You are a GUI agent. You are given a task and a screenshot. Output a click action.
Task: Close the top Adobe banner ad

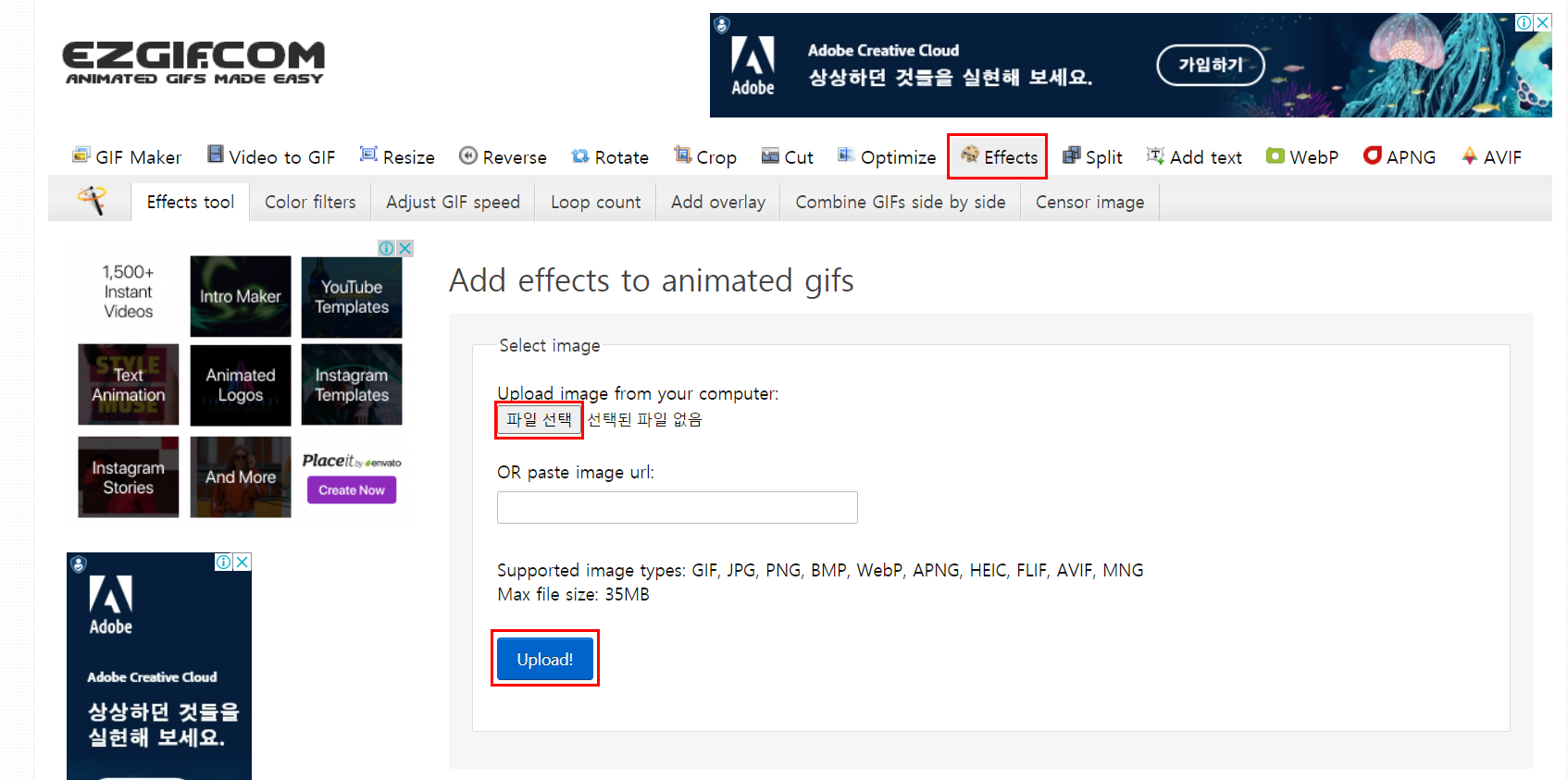pyautogui.click(x=1543, y=22)
